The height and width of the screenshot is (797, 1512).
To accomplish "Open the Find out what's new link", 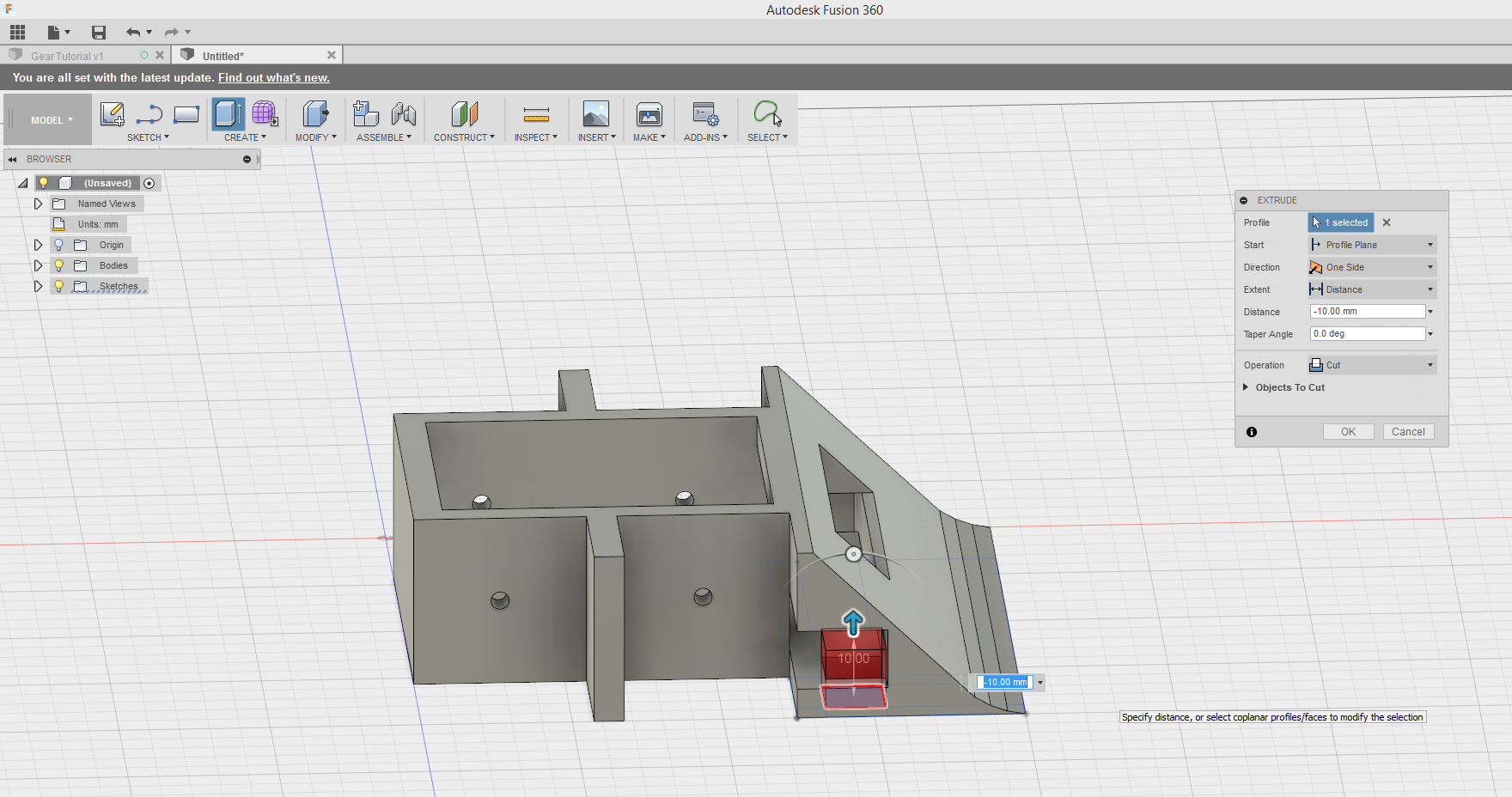I will [x=273, y=77].
